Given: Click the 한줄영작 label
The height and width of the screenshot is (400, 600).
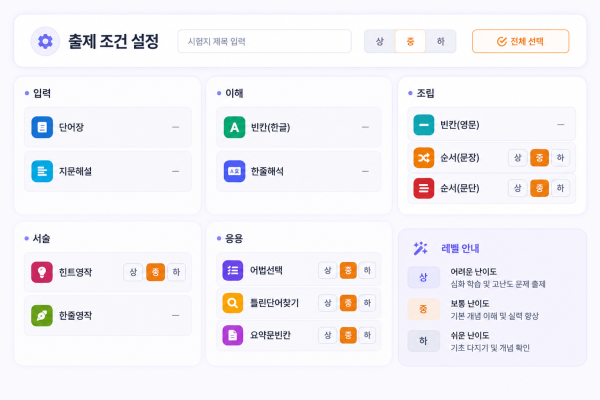Looking at the screenshot, I should coord(75,315).
